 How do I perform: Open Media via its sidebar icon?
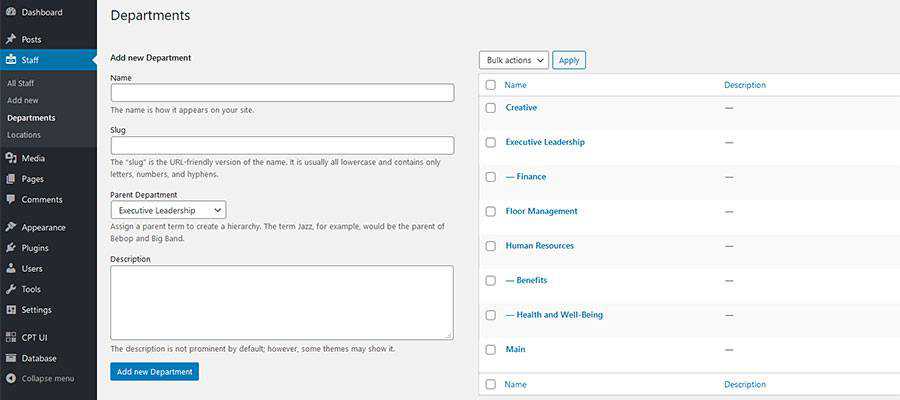coord(10,158)
